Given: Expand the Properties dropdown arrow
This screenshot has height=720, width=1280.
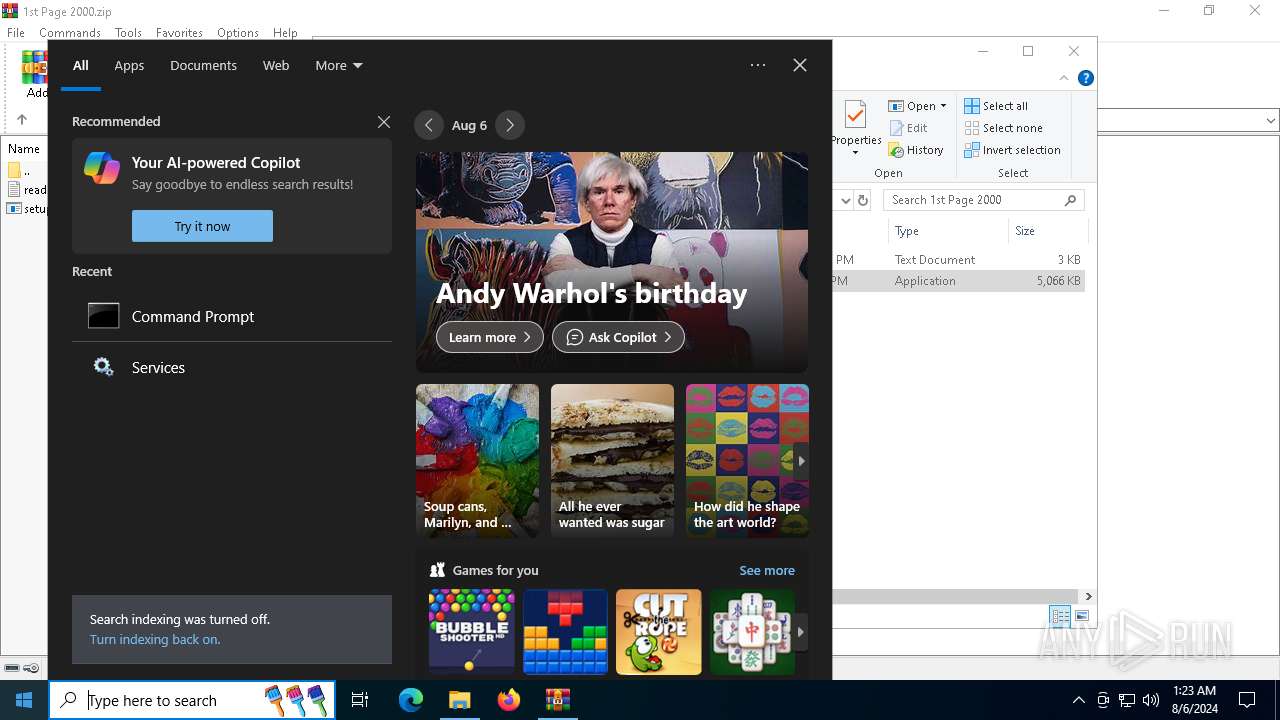Looking at the screenshot, I should point(855,153).
